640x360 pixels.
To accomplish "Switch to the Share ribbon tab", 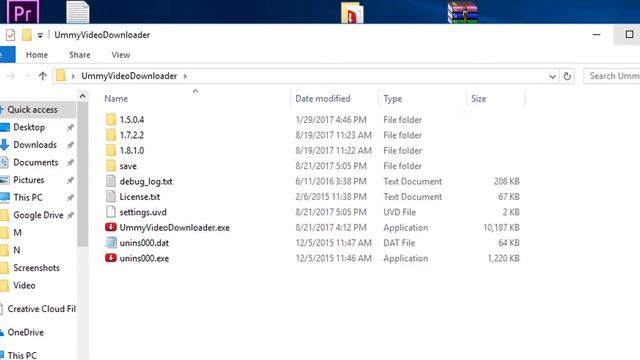I will point(80,55).
